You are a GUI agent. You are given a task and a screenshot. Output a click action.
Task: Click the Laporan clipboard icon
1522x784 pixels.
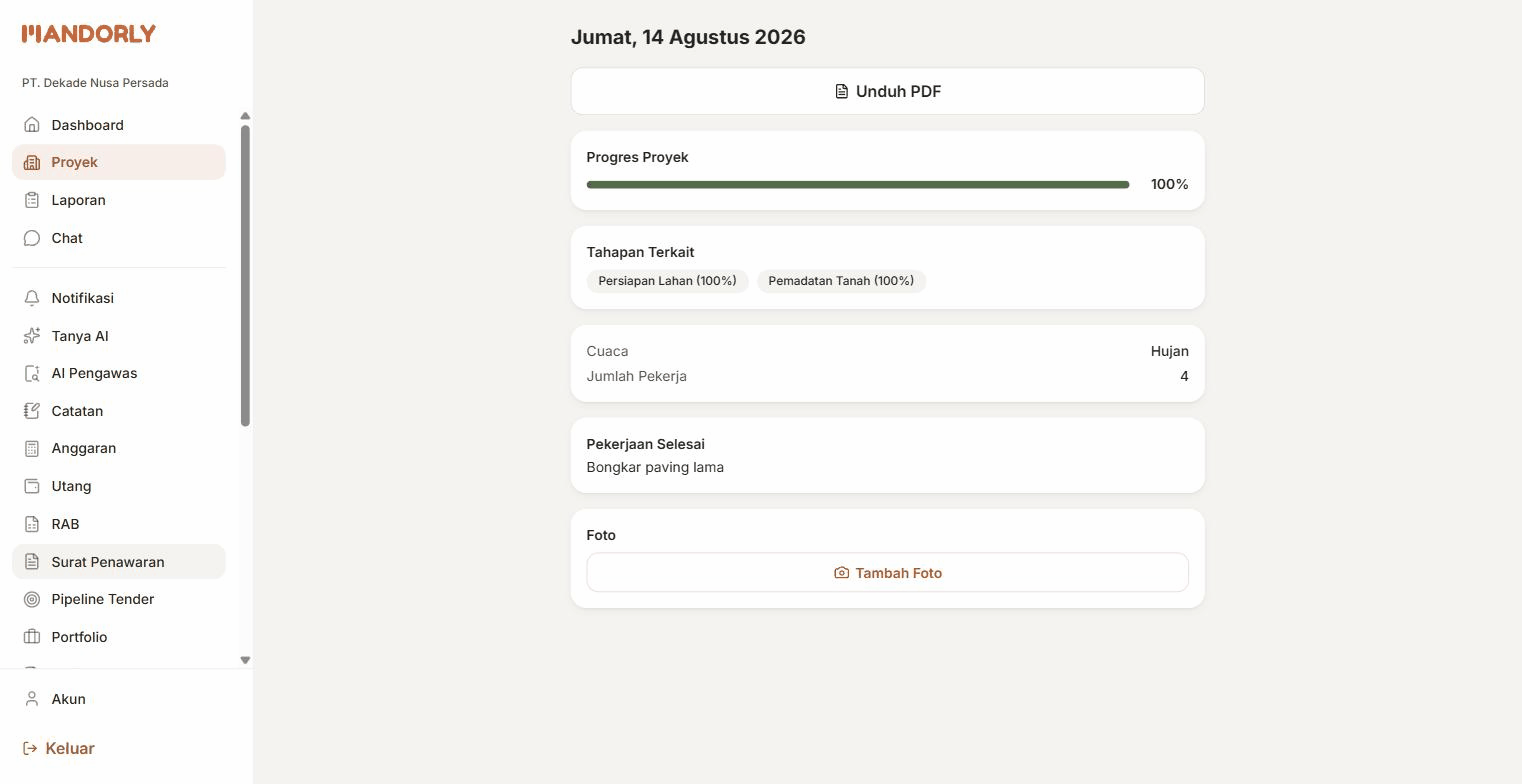(x=32, y=200)
